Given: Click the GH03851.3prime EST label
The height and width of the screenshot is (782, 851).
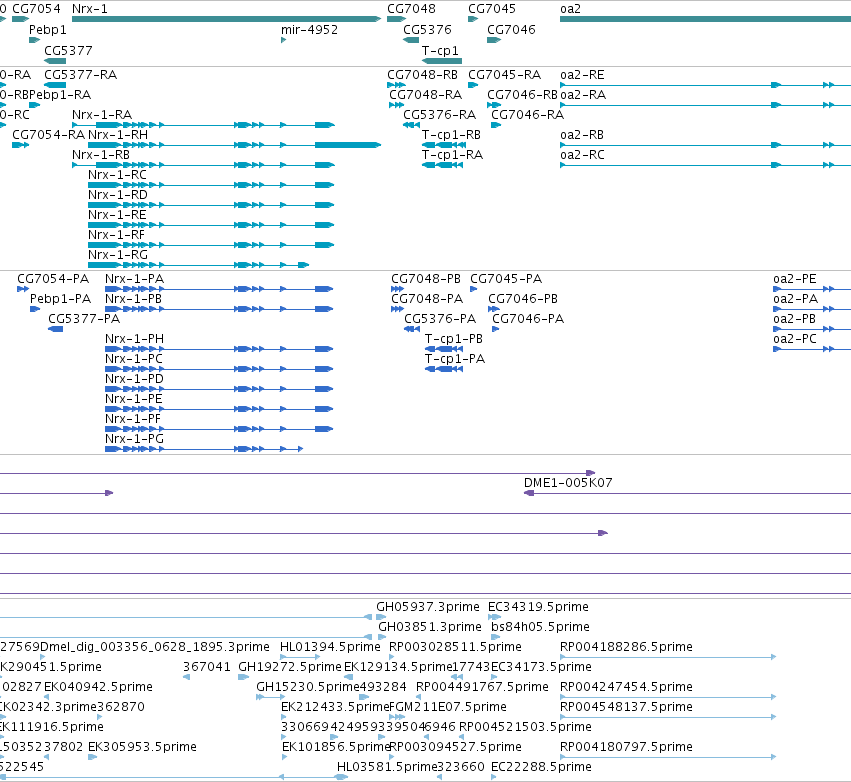Looking at the screenshot, I should [430, 626].
